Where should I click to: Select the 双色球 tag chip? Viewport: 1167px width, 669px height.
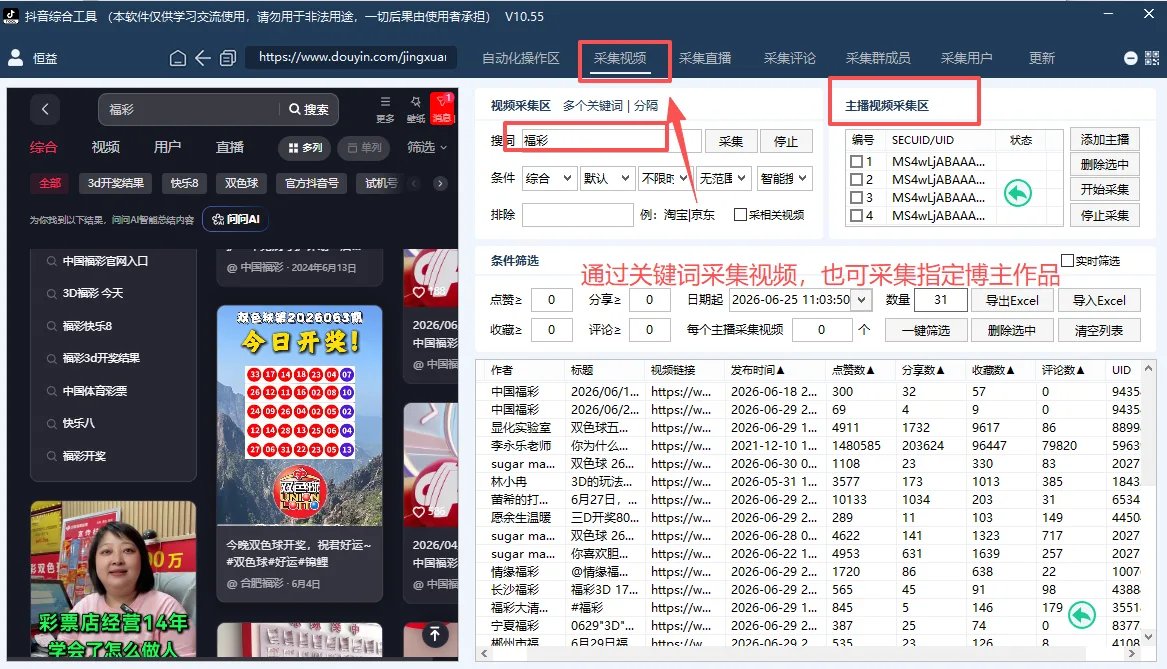click(241, 183)
